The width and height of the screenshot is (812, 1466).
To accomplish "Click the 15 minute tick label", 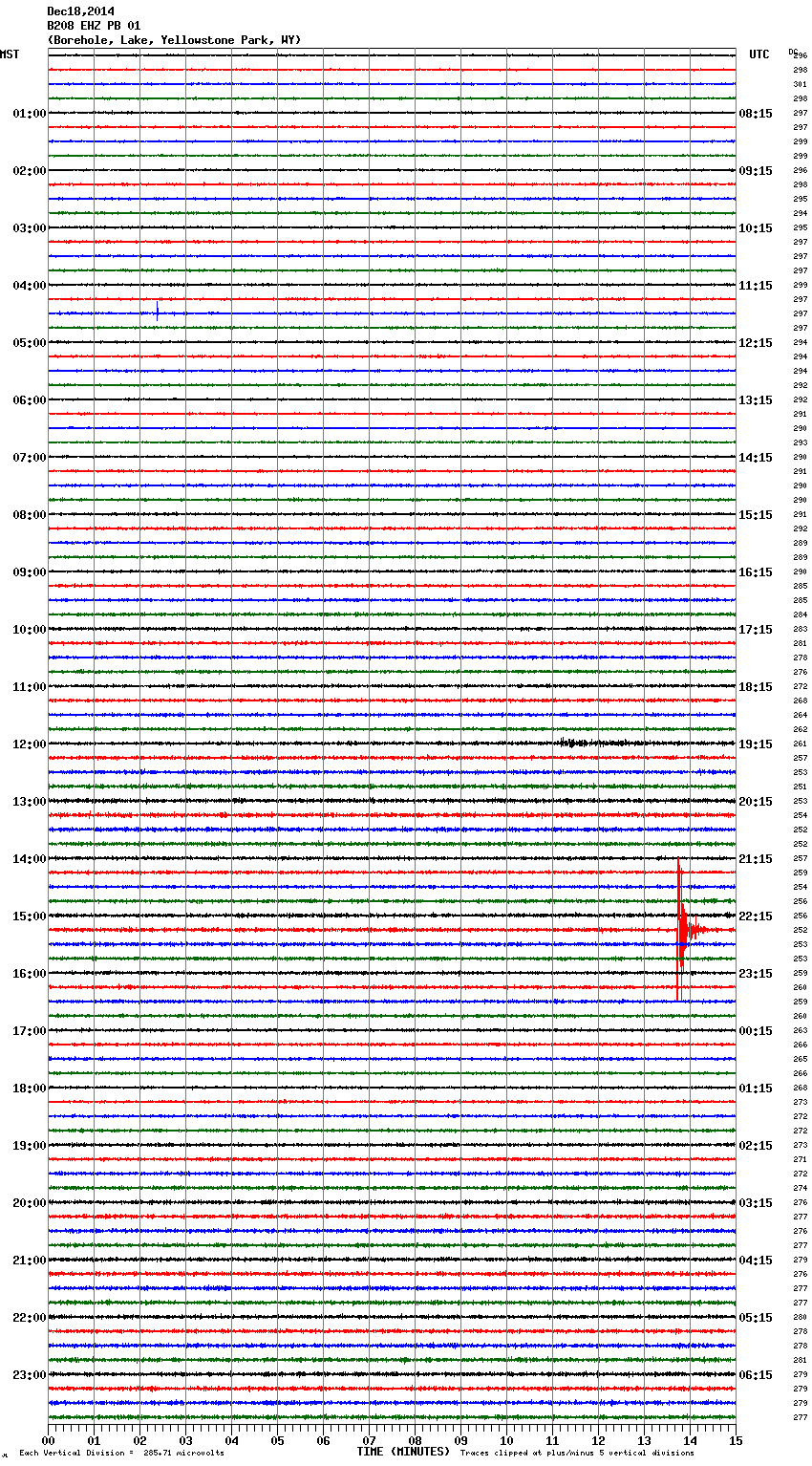I will tap(736, 1440).
